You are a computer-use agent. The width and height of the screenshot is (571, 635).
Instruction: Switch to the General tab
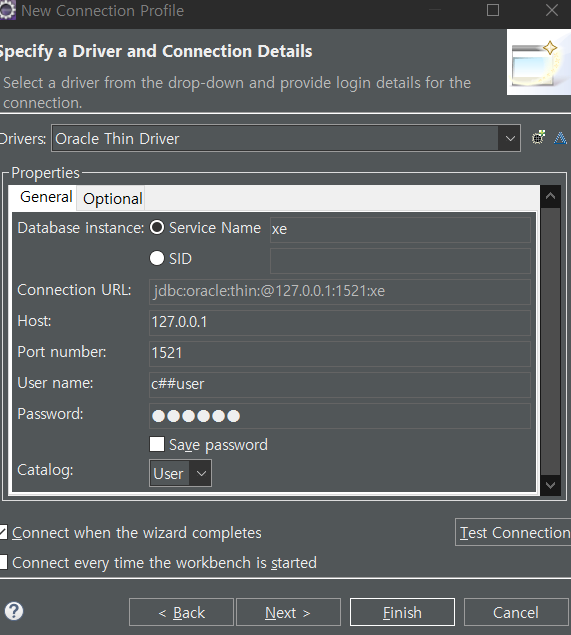point(46,197)
